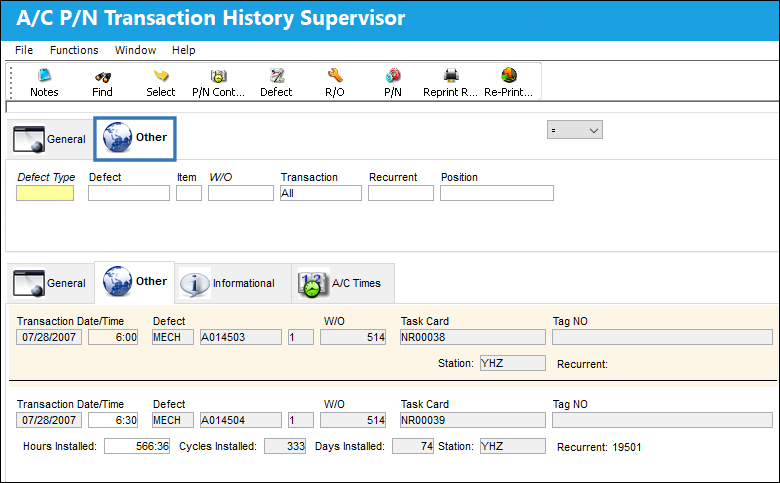This screenshot has height=483, width=780.
Task: Click the Tag NO field beside NR00038
Action: [x=662, y=337]
